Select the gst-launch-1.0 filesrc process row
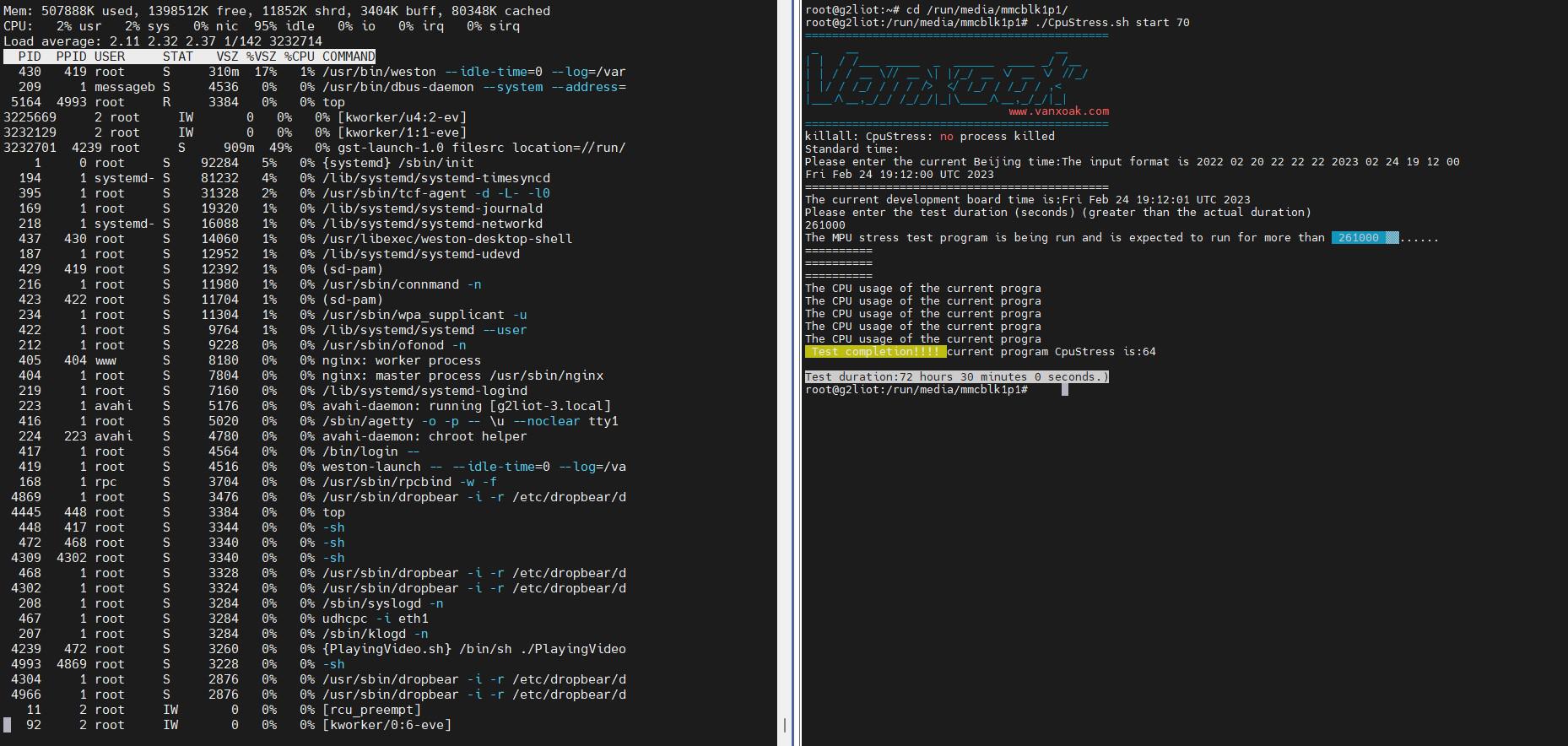This screenshot has width=1568, height=746. (x=315, y=148)
